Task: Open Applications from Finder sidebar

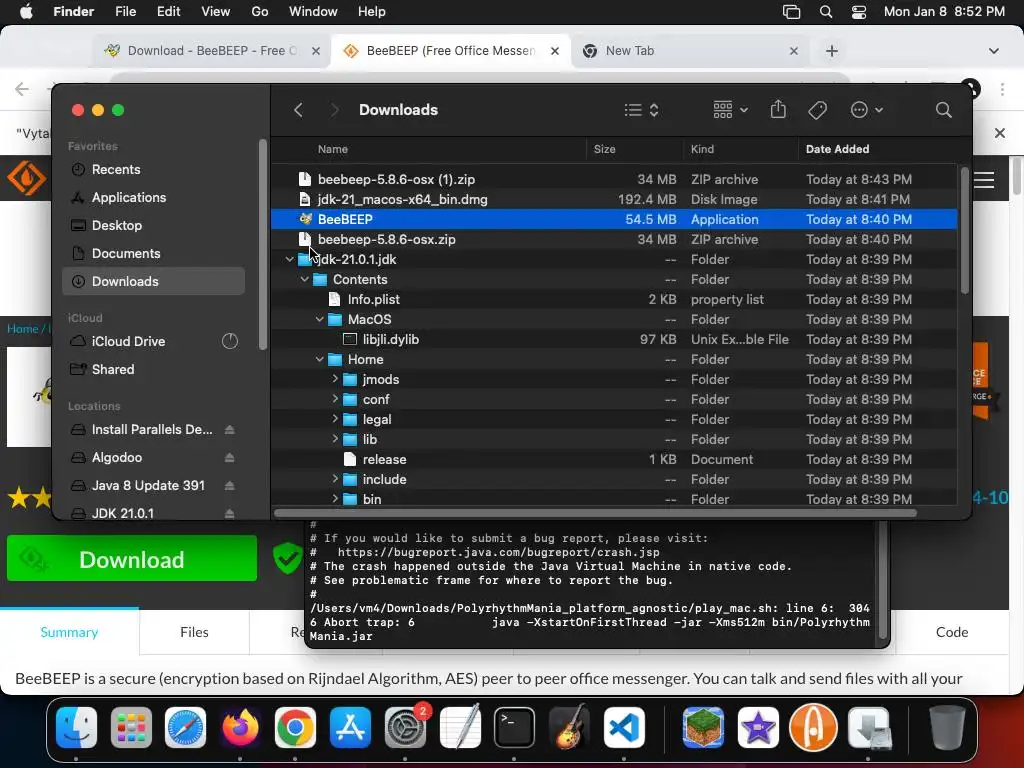Action: tap(153, 197)
